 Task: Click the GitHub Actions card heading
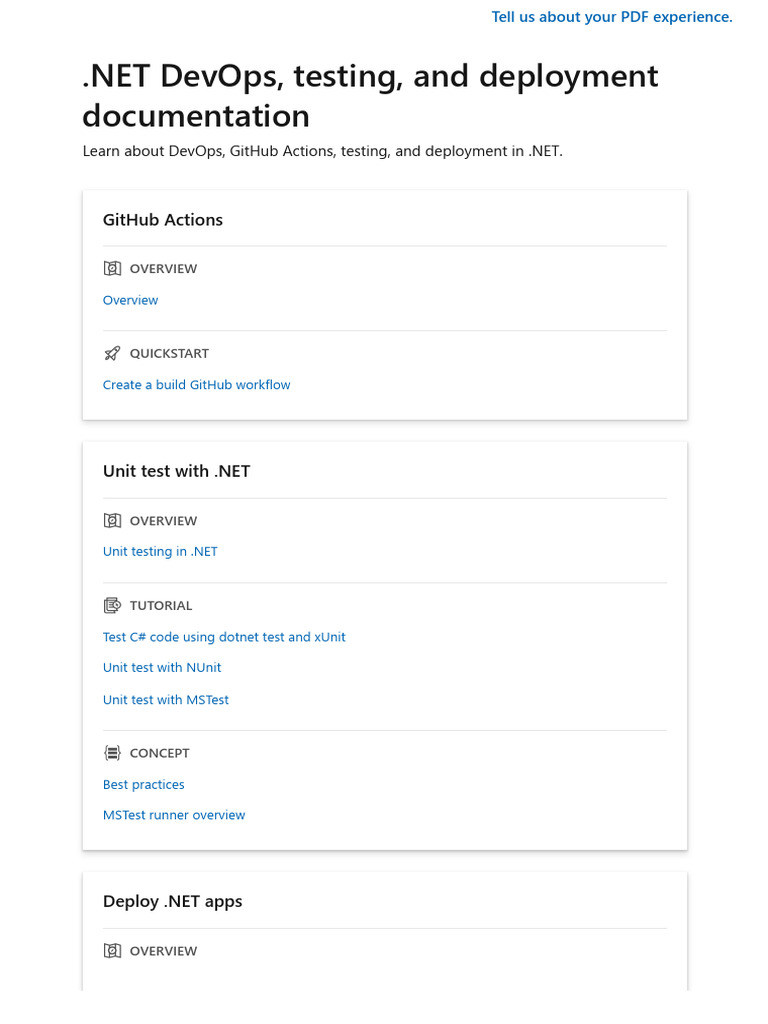[x=163, y=220]
